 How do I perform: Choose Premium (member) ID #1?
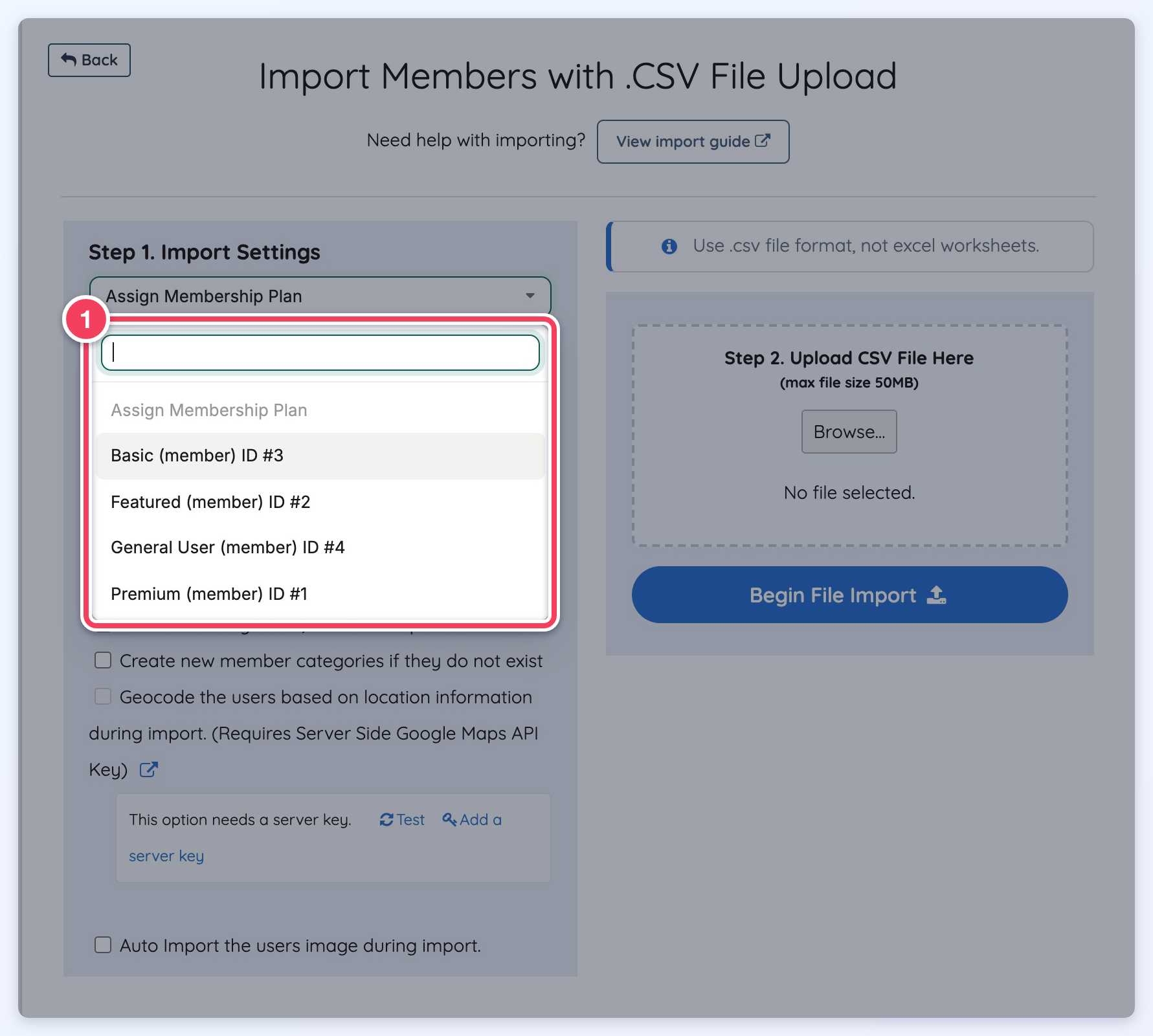point(320,594)
